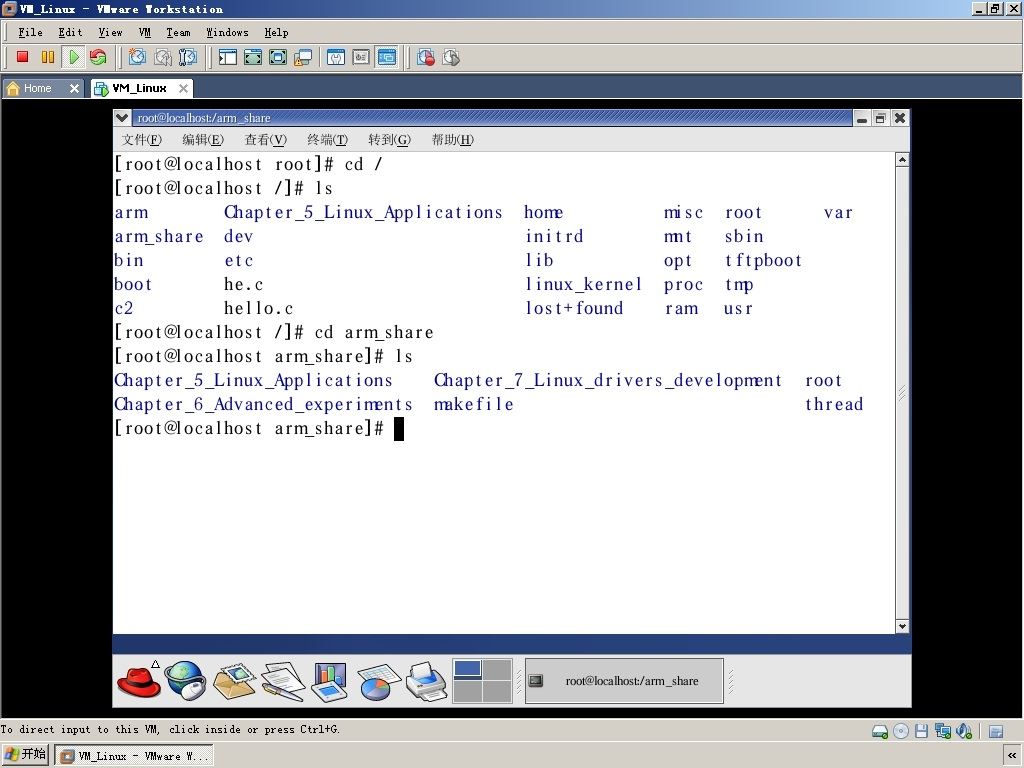Click the rightmost VMware status bar icon

tap(996, 731)
